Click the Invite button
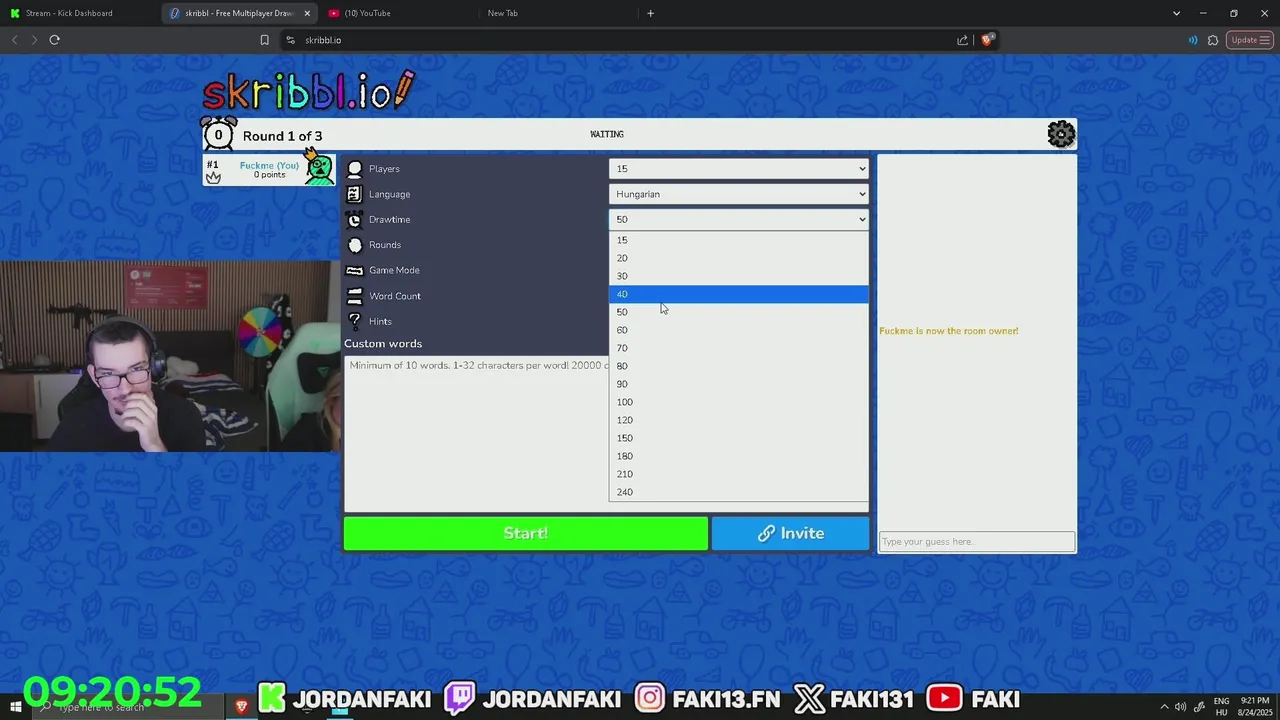Viewport: 1280px width, 720px height. click(790, 533)
